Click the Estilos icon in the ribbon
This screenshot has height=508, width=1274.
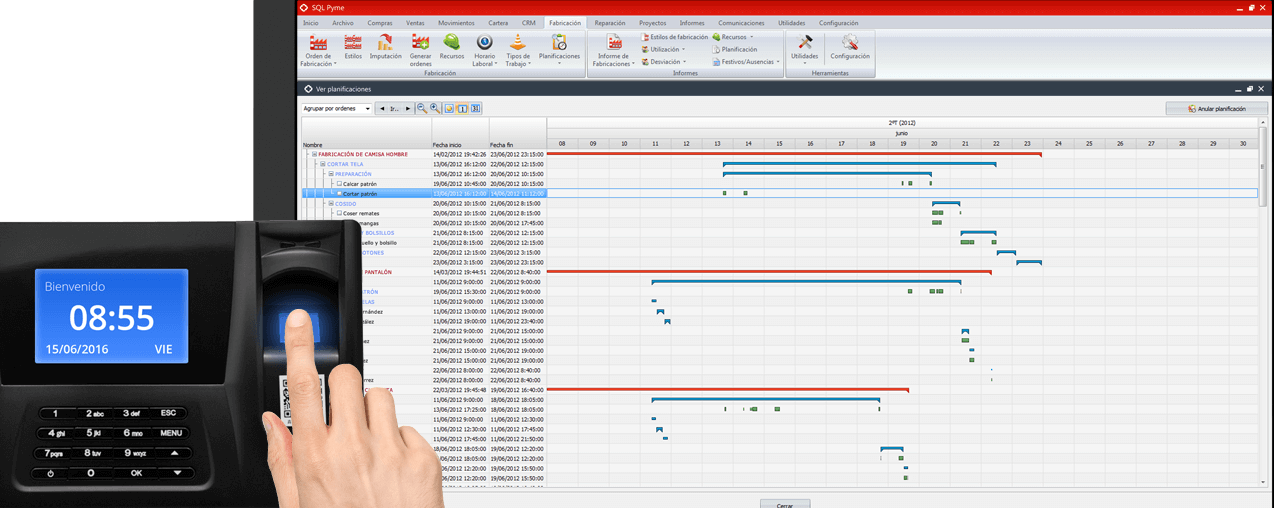(x=353, y=43)
